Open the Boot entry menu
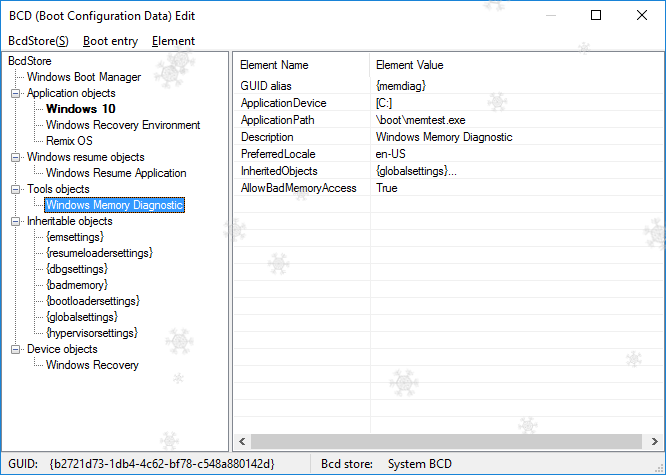Image resolution: width=666 pixels, height=475 pixels. [x=110, y=41]
